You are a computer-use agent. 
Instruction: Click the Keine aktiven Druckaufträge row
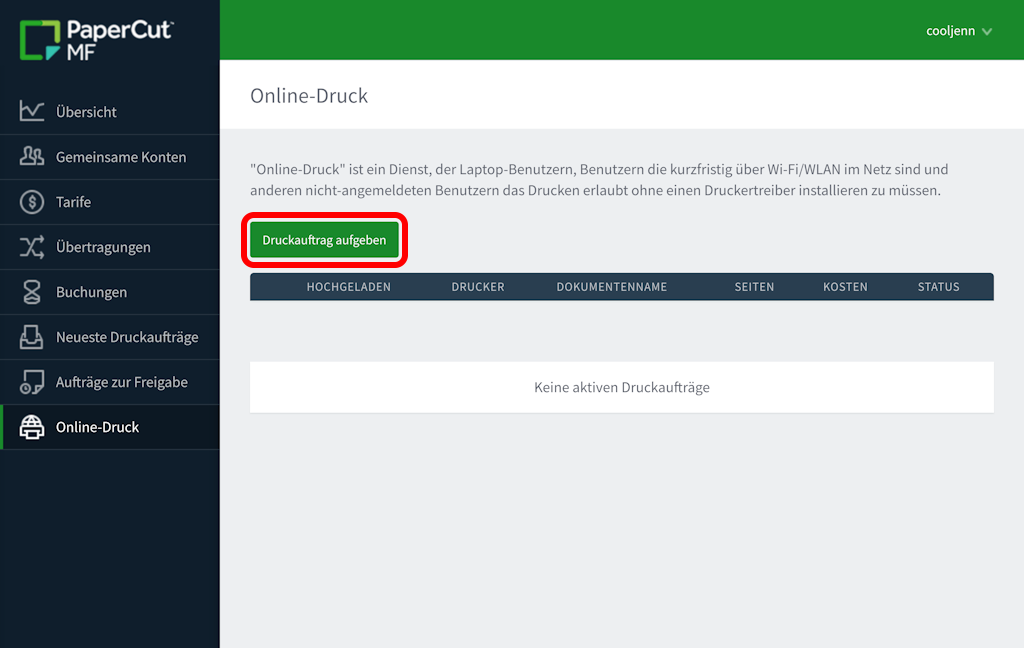621,387
